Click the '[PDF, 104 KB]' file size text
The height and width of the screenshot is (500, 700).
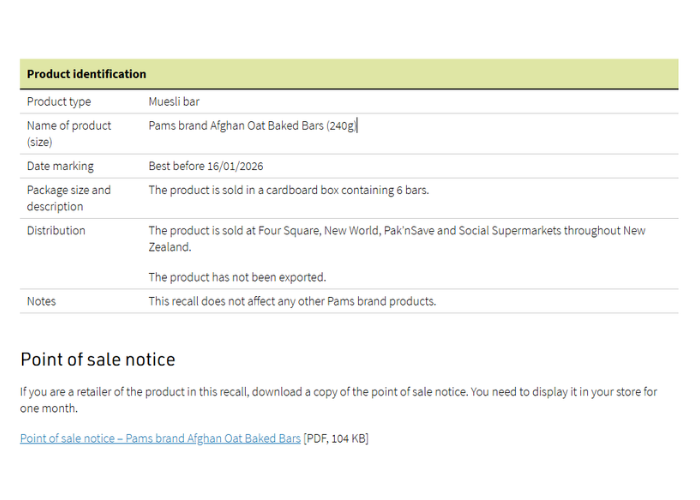(x=336, y=438)
